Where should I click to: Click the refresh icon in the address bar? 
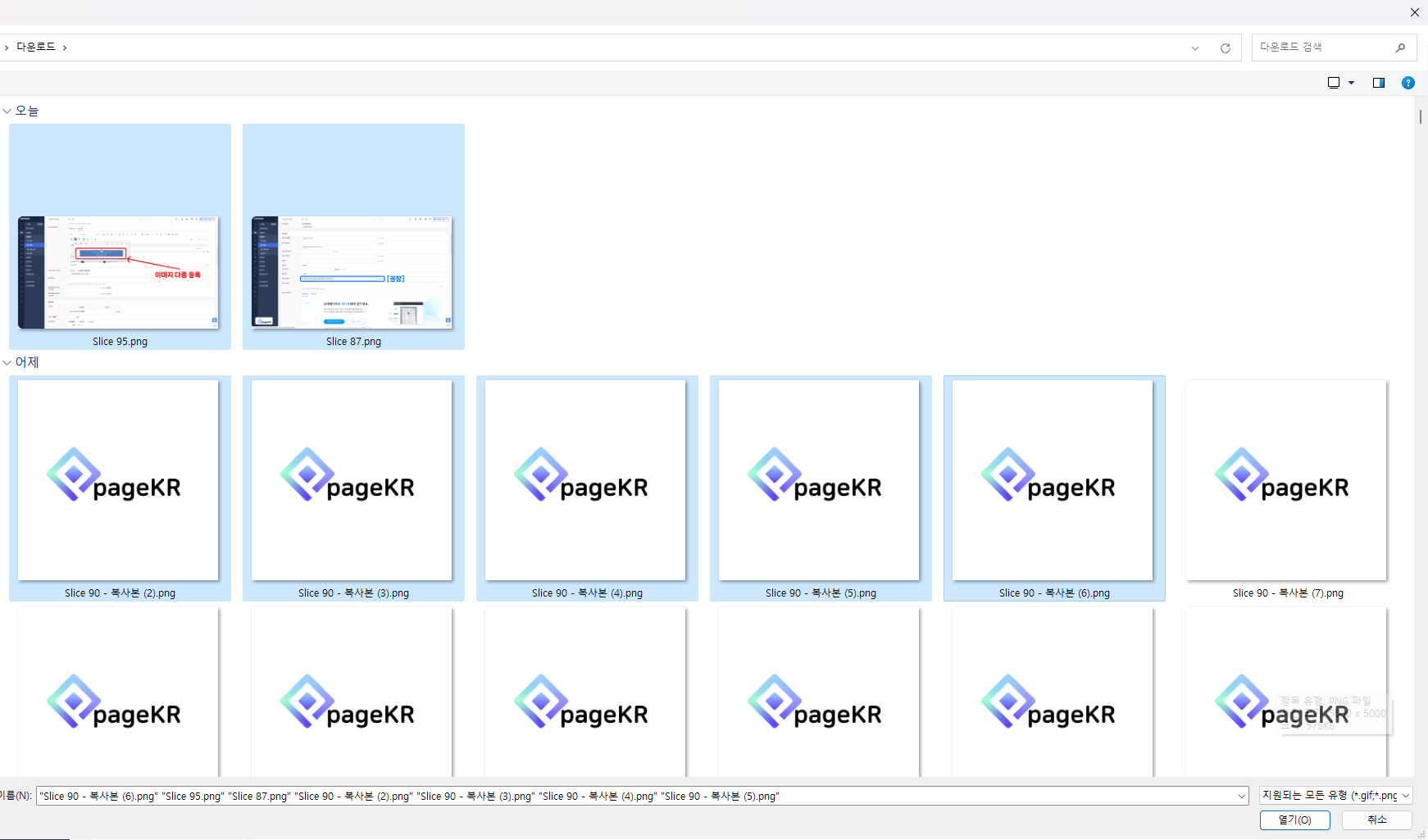tap(1225, 48)
